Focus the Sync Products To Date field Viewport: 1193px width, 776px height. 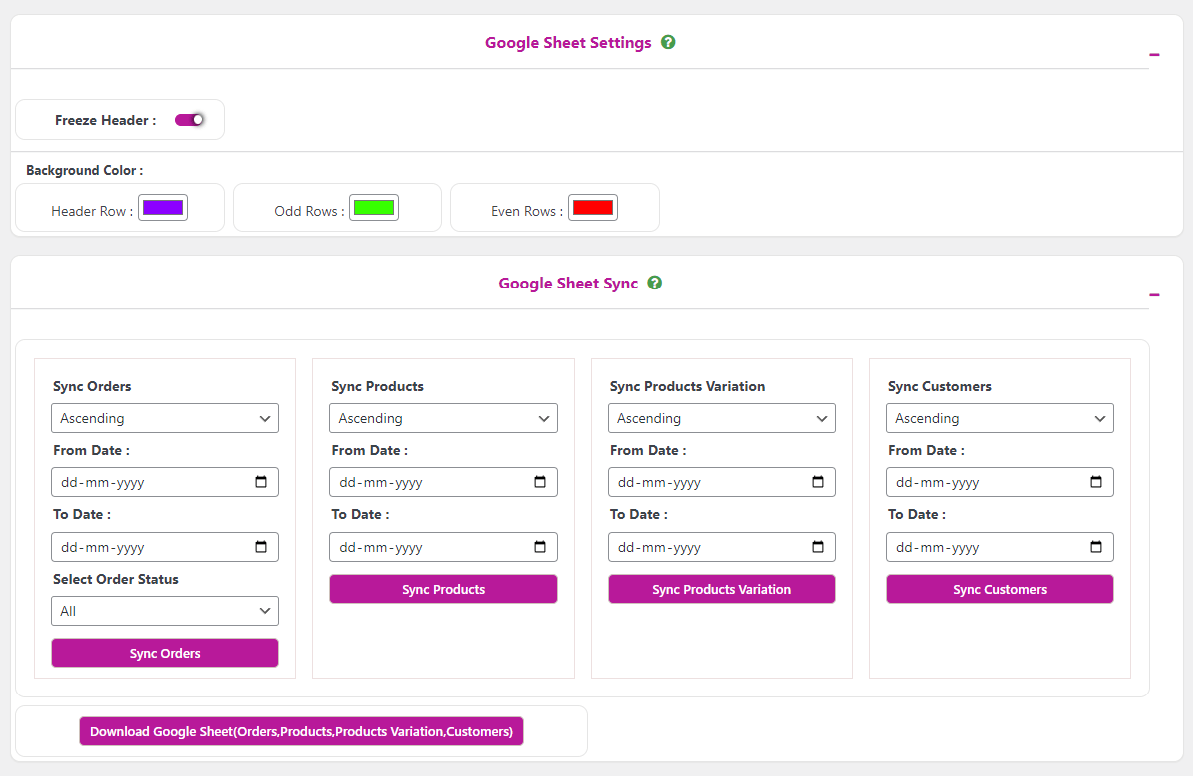point(444,547)
